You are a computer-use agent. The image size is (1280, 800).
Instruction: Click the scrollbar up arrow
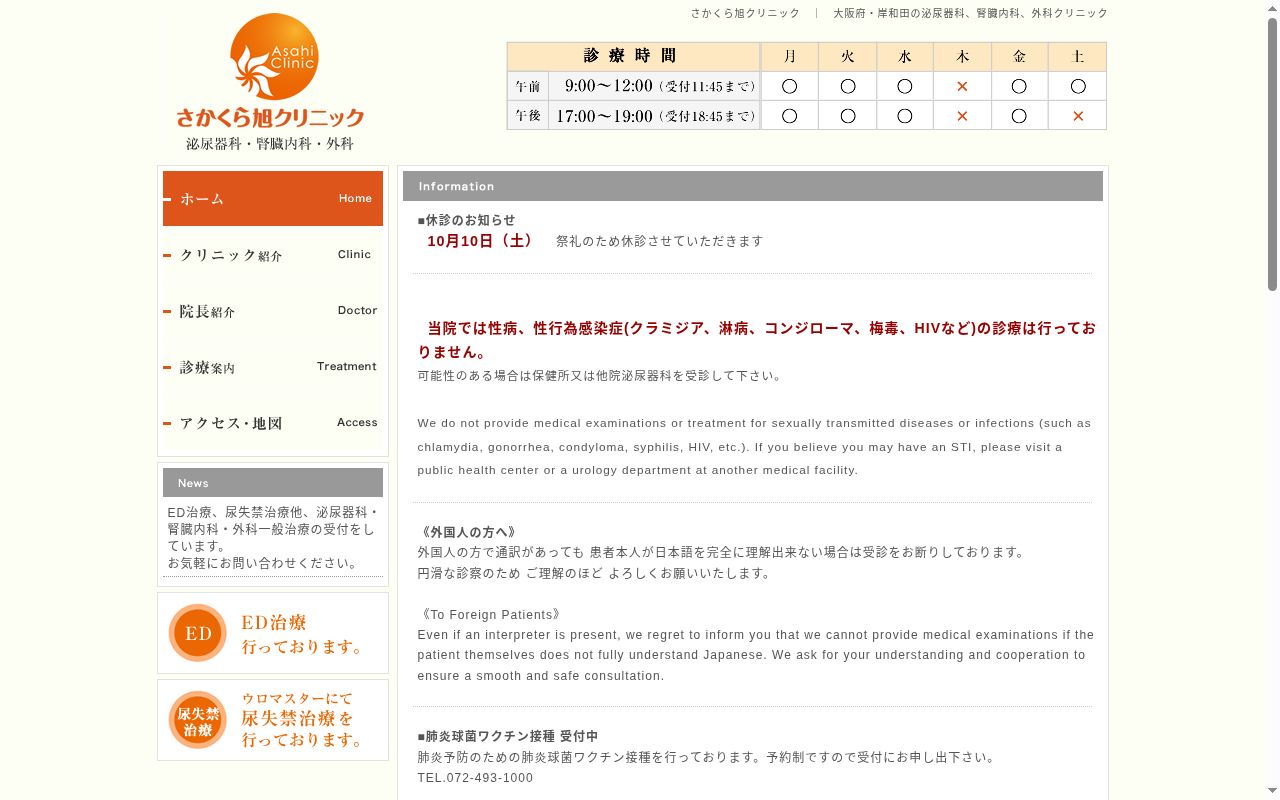(1272, 8)
